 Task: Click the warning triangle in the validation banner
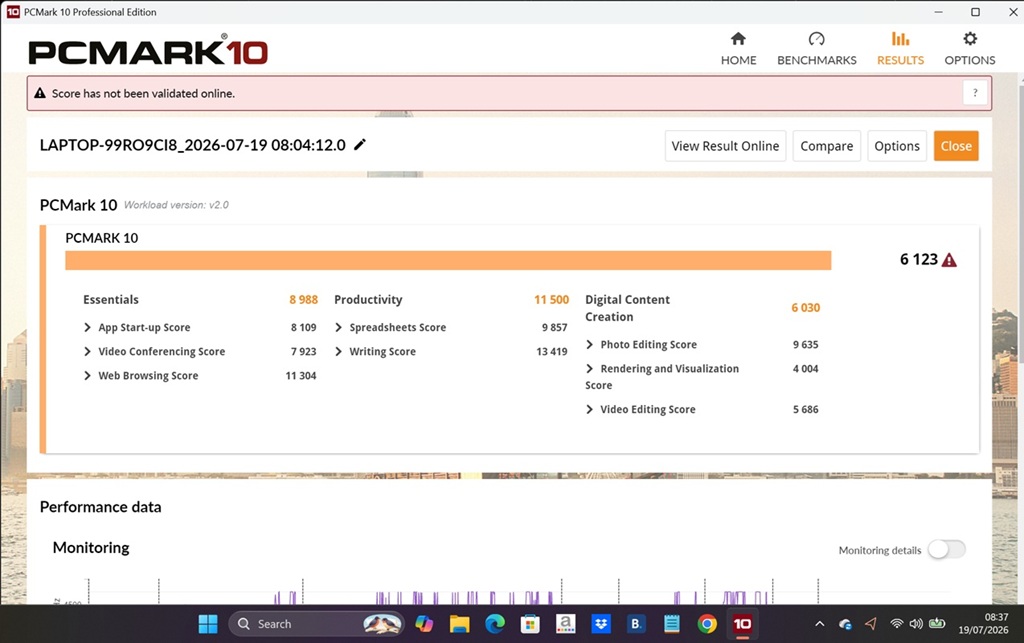(x=40, y=93)
